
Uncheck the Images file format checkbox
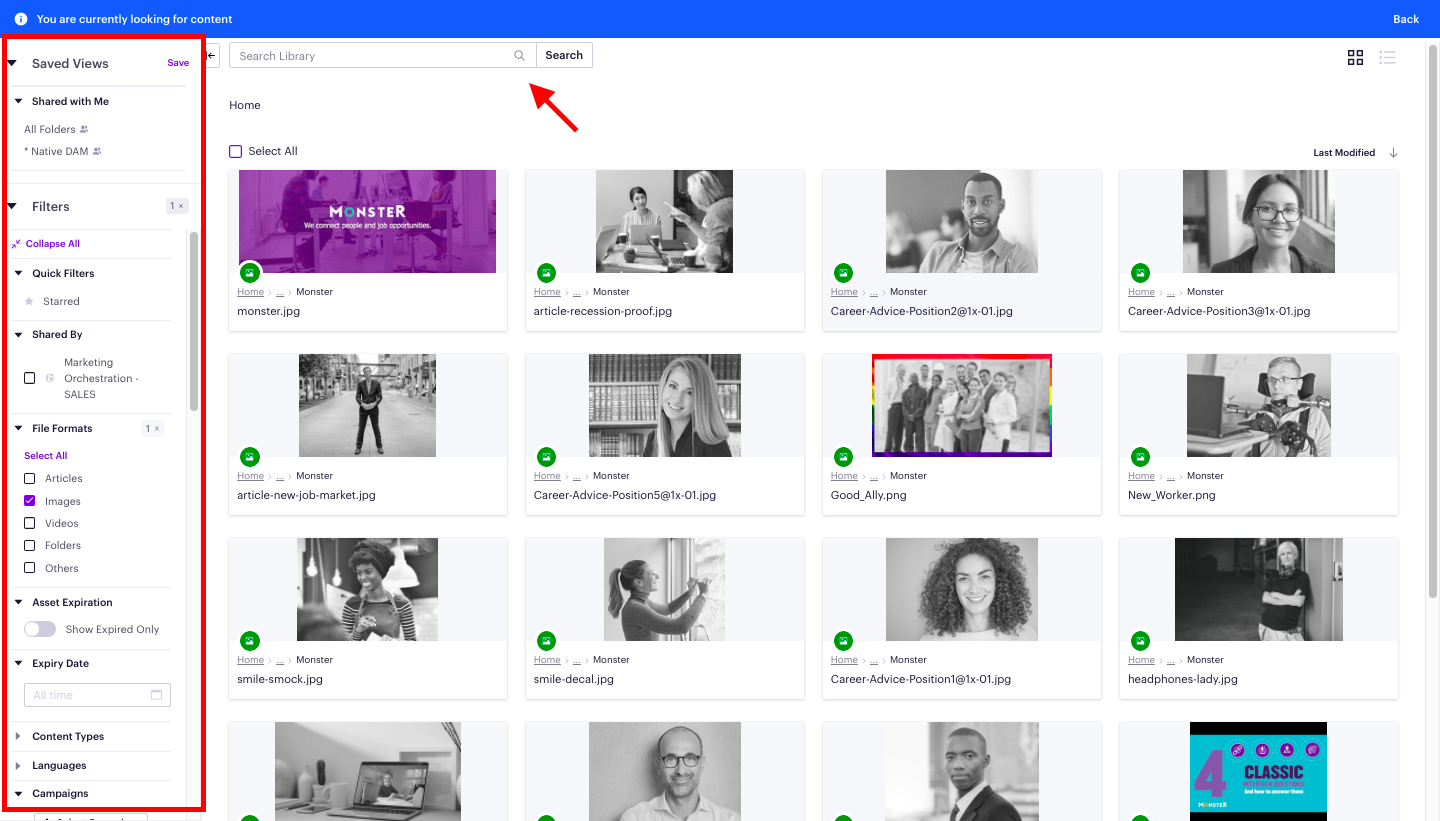coord(30,501)
